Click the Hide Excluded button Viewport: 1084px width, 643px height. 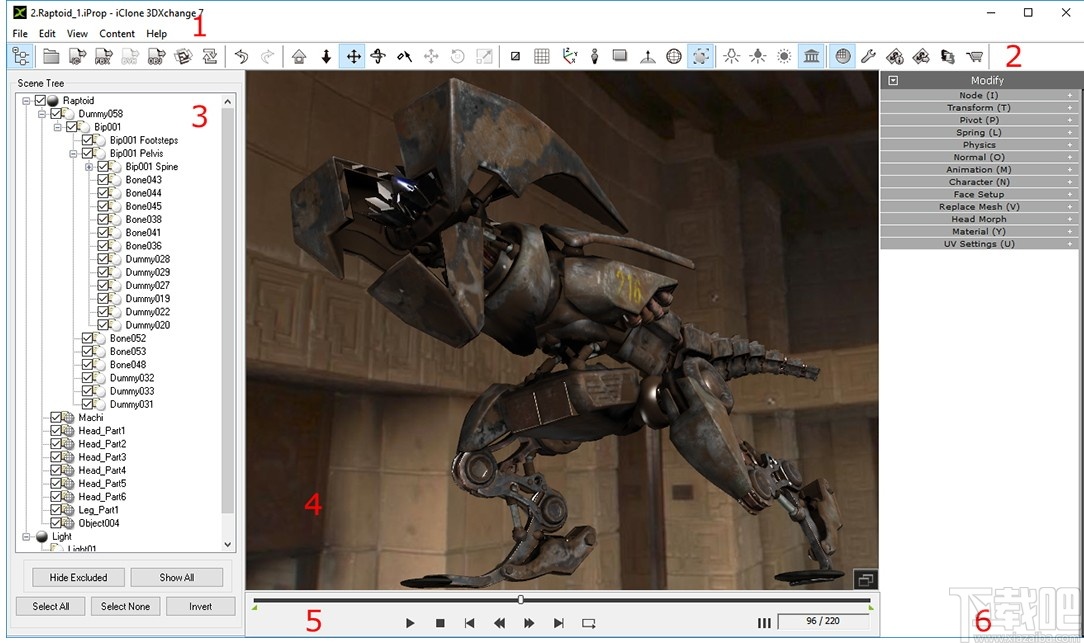click(77, 577)
